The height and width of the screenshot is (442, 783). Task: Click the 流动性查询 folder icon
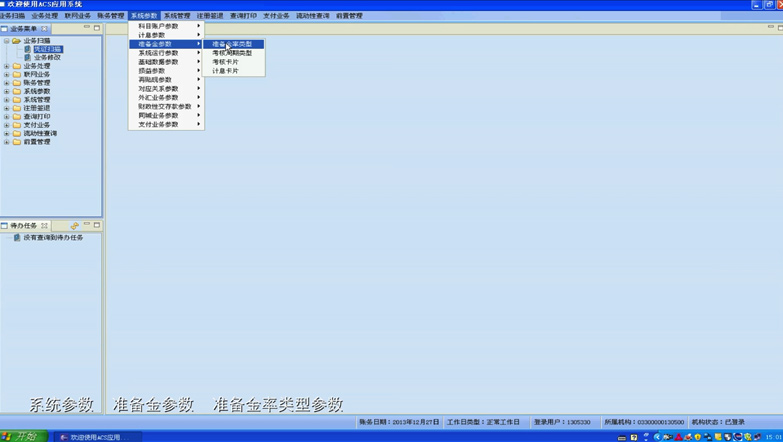tap(17, 133)
